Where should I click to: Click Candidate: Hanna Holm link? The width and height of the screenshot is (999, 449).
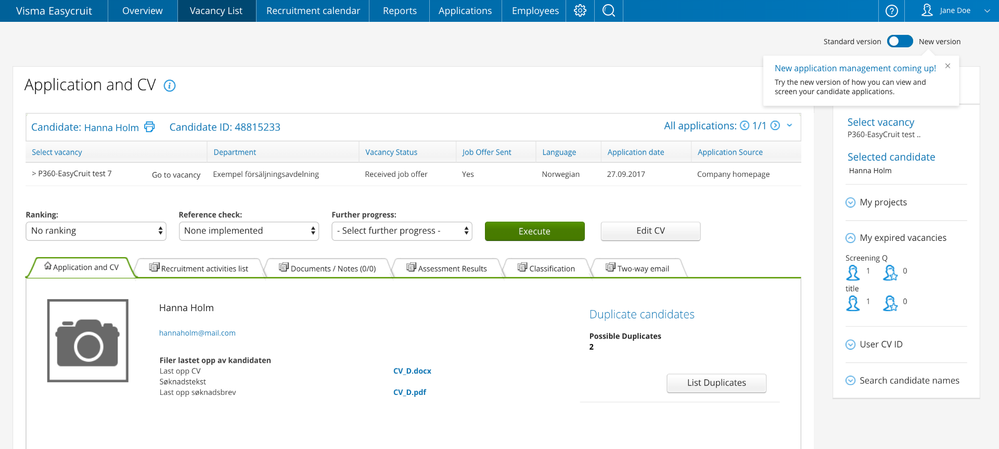pos(85,127)
